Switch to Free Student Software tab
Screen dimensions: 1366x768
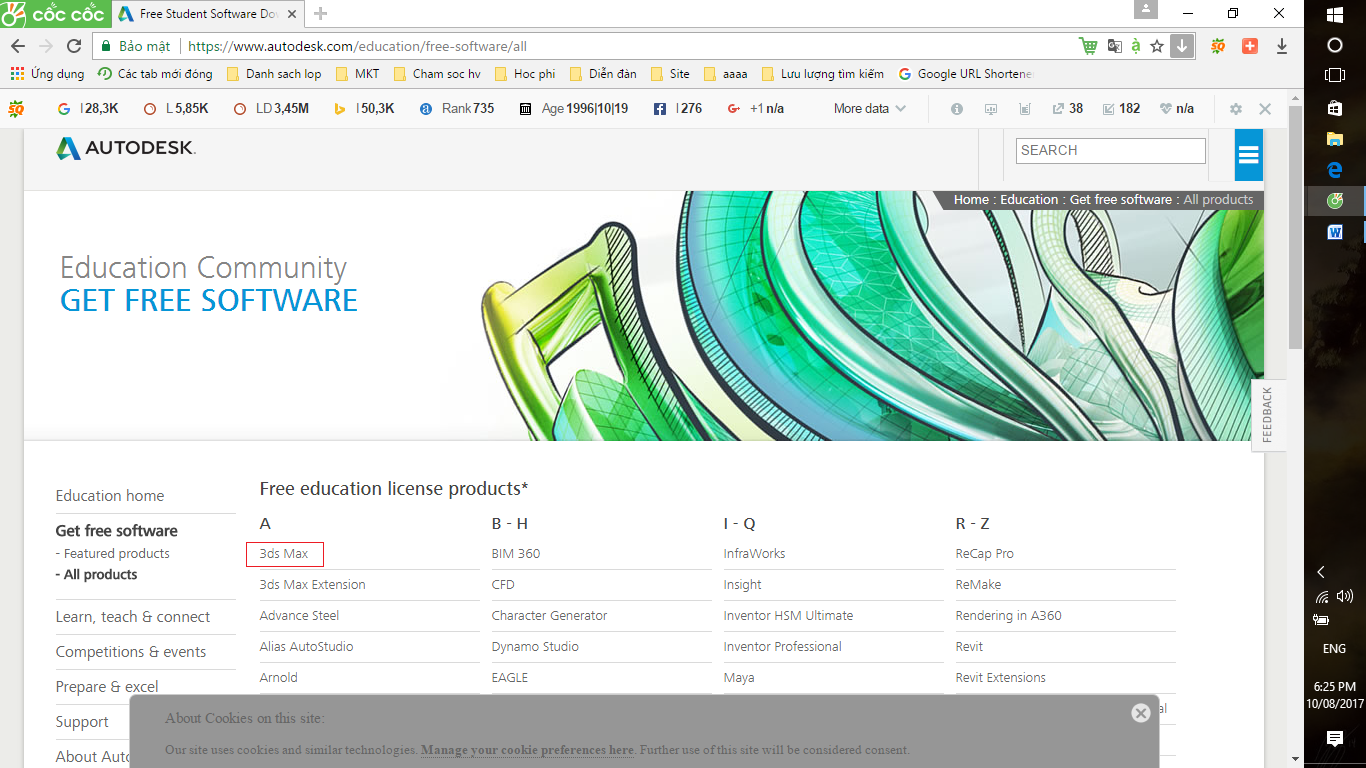(x=206, y=14)
